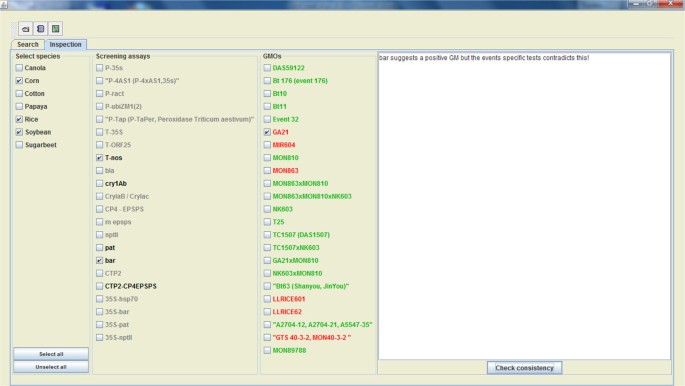Toggle the P-35s screening assay checkbox
This screenshot has height=386, width=685.
click(x=100, y=68)
